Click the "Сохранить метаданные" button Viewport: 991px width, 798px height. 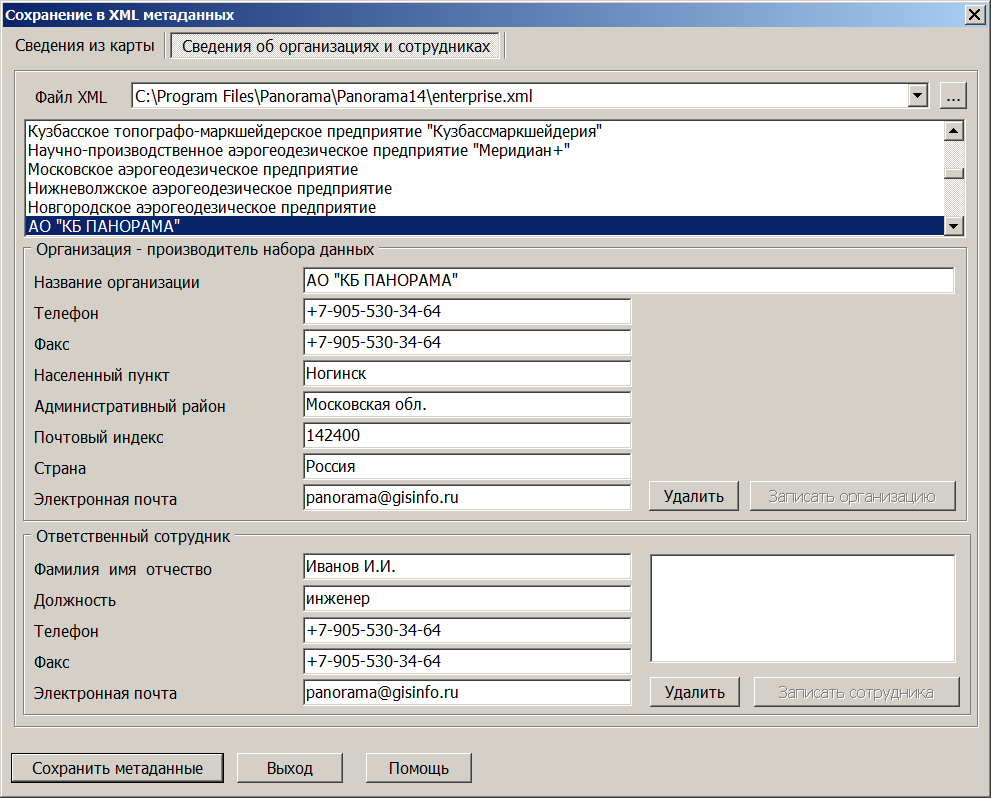118,768
